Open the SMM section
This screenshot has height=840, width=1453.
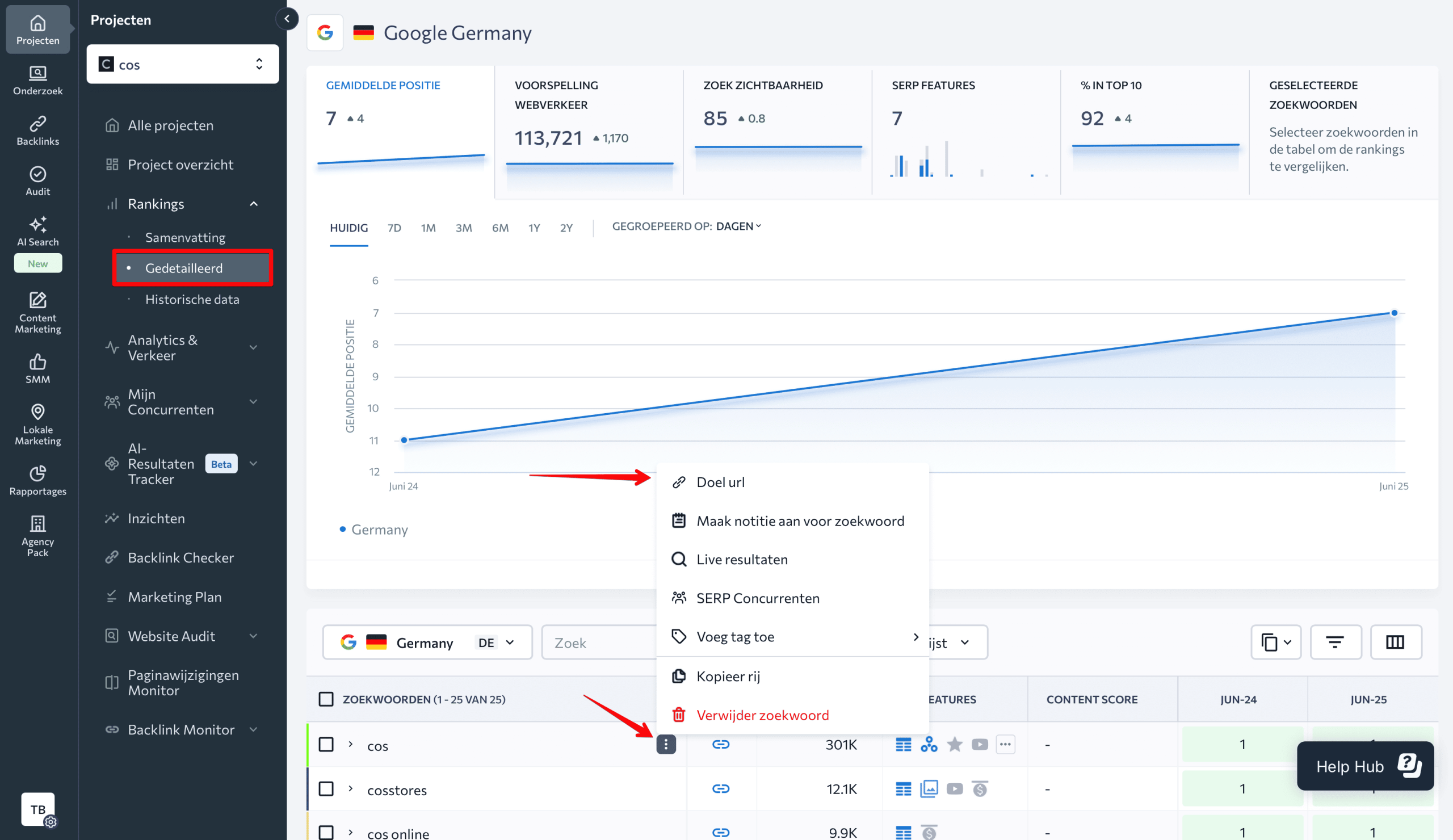pyautogui.click(x=37, y=369)
